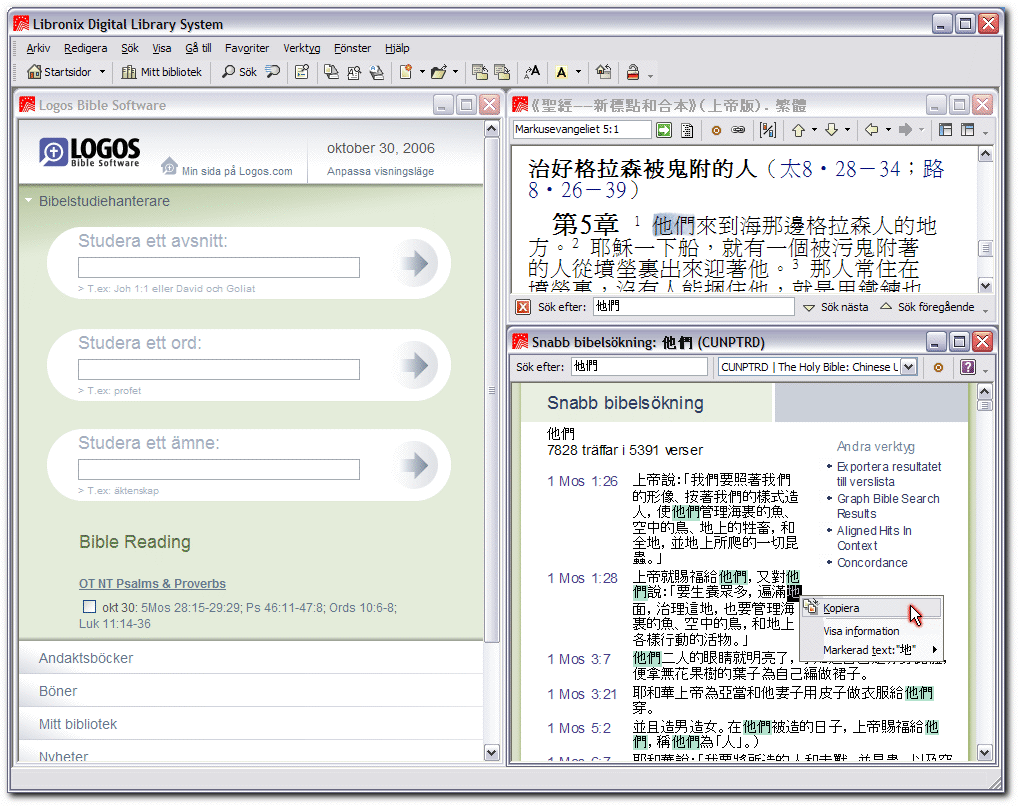This screenshot has height=806, width=1018.
Task: Open the Redigera menu
Action: point(86,48)
